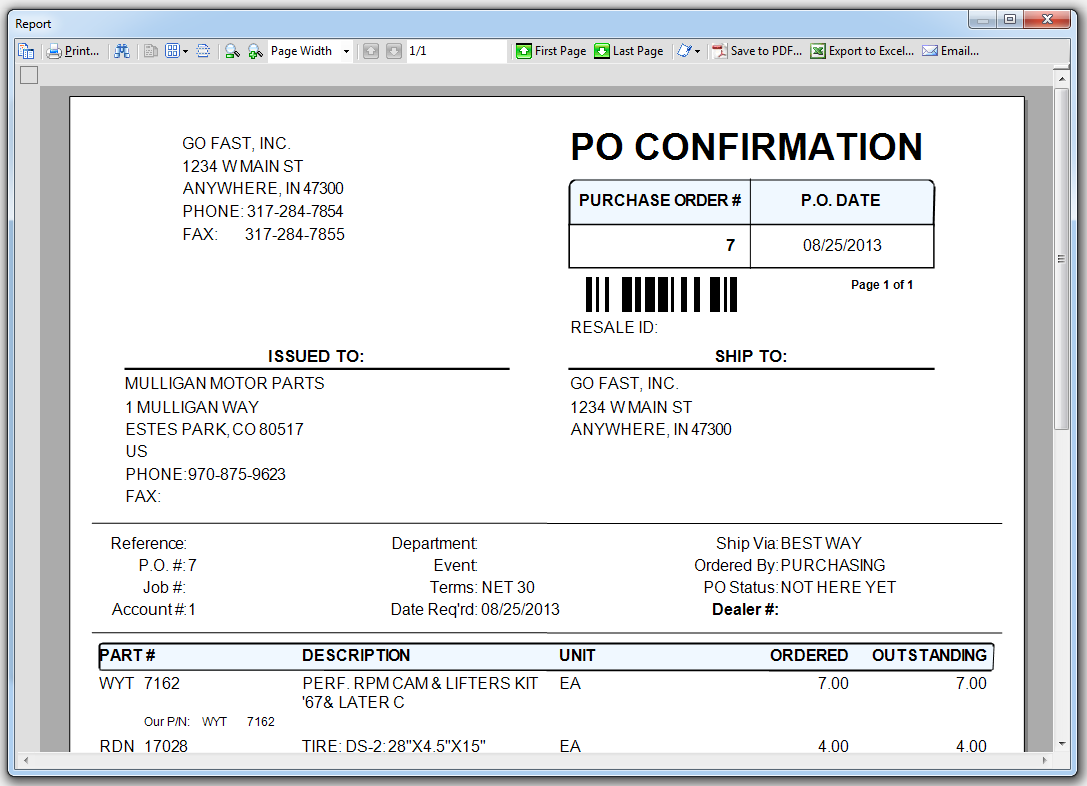Open the multi-page layout view icon
This screenshot has width=1087, height=786.
click(174, 51)
